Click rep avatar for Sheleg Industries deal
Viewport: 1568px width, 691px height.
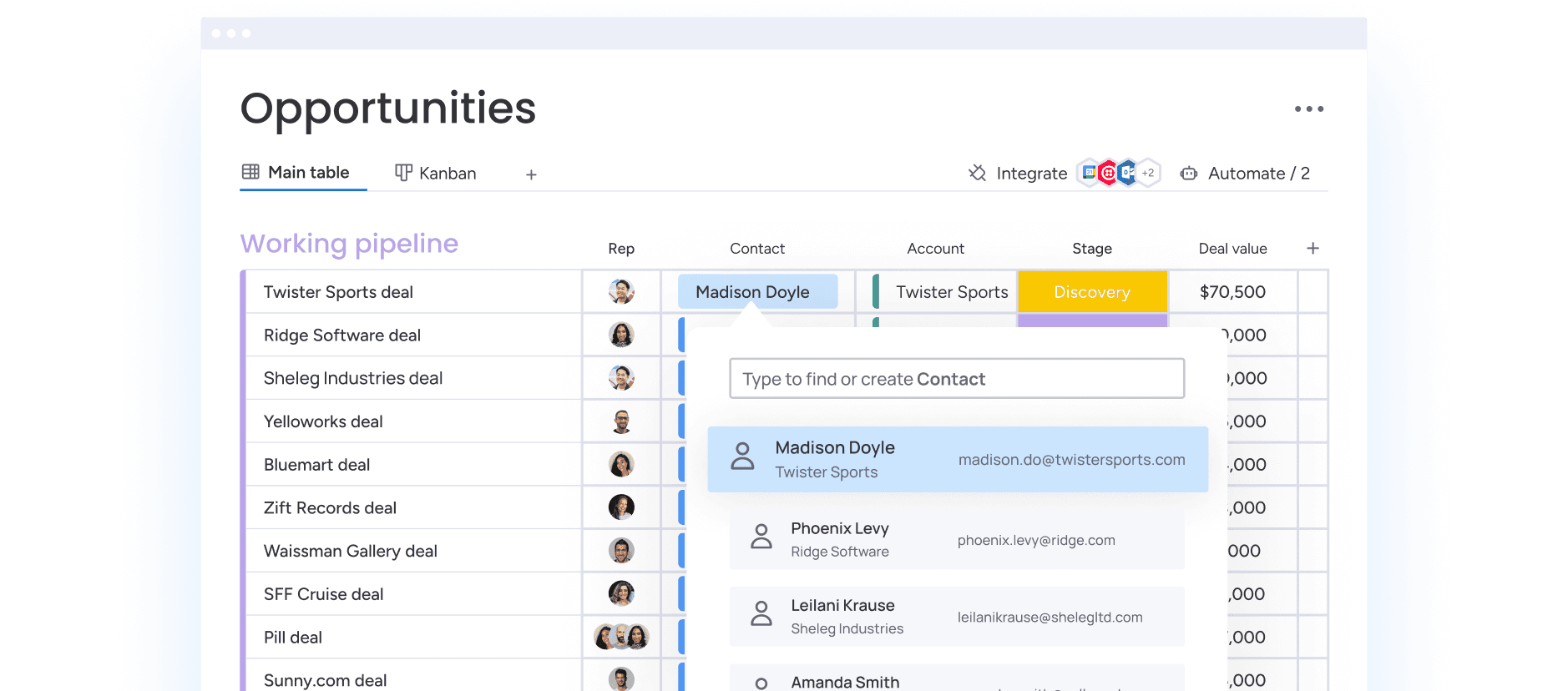[621, 378]
